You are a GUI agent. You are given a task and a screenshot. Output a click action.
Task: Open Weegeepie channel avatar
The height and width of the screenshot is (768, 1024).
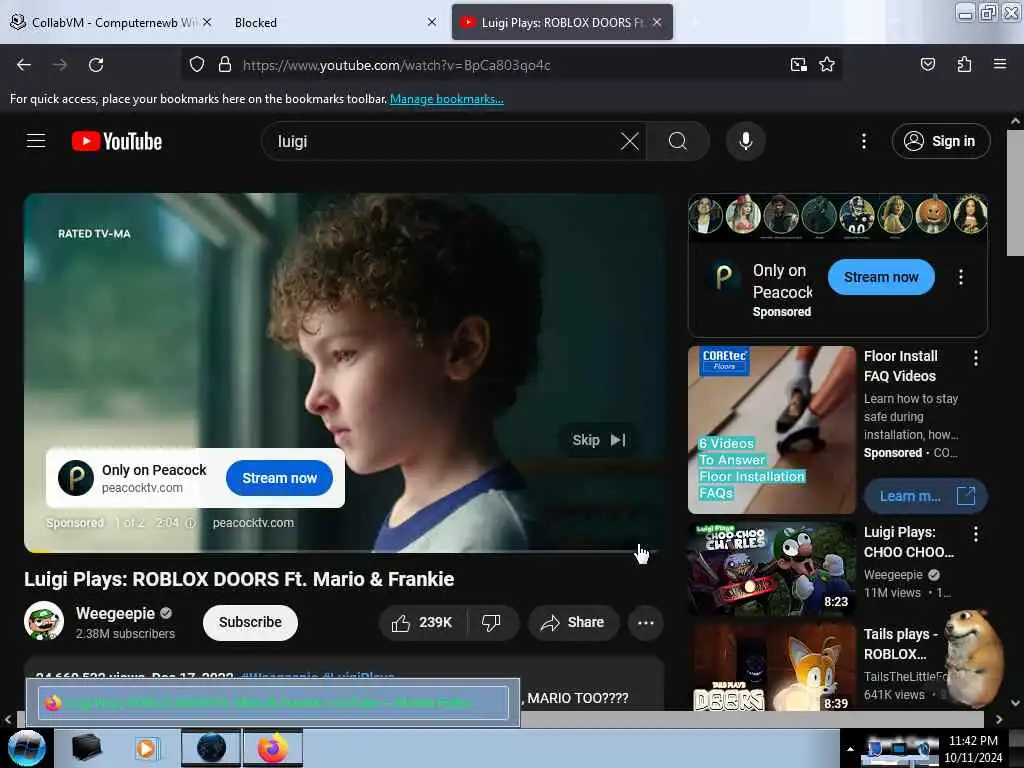coord(44,621)
